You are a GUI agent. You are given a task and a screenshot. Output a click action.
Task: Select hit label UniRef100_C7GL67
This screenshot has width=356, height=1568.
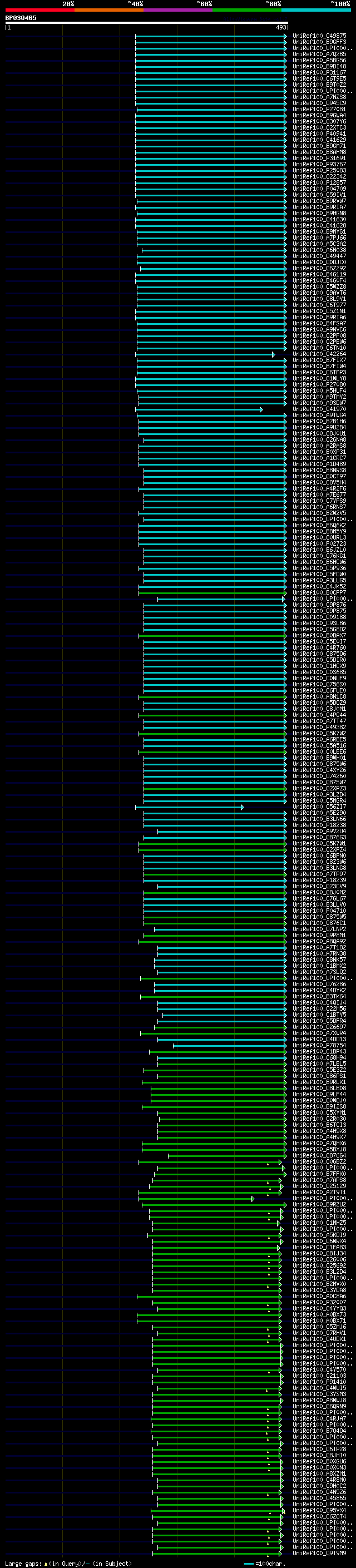pyautogui.click(x=319, y=899)
